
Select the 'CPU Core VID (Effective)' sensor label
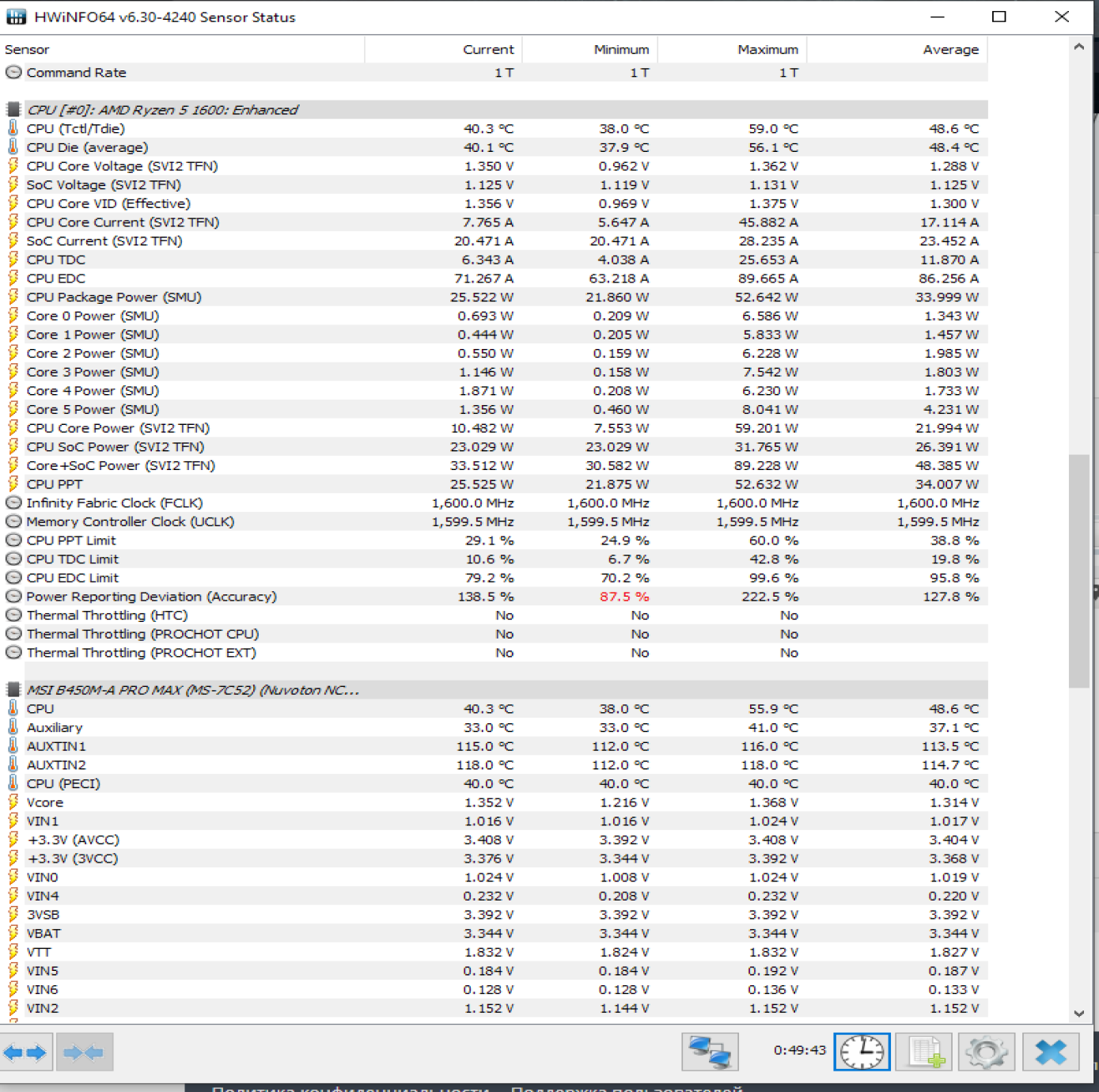(x=108, y=203)
